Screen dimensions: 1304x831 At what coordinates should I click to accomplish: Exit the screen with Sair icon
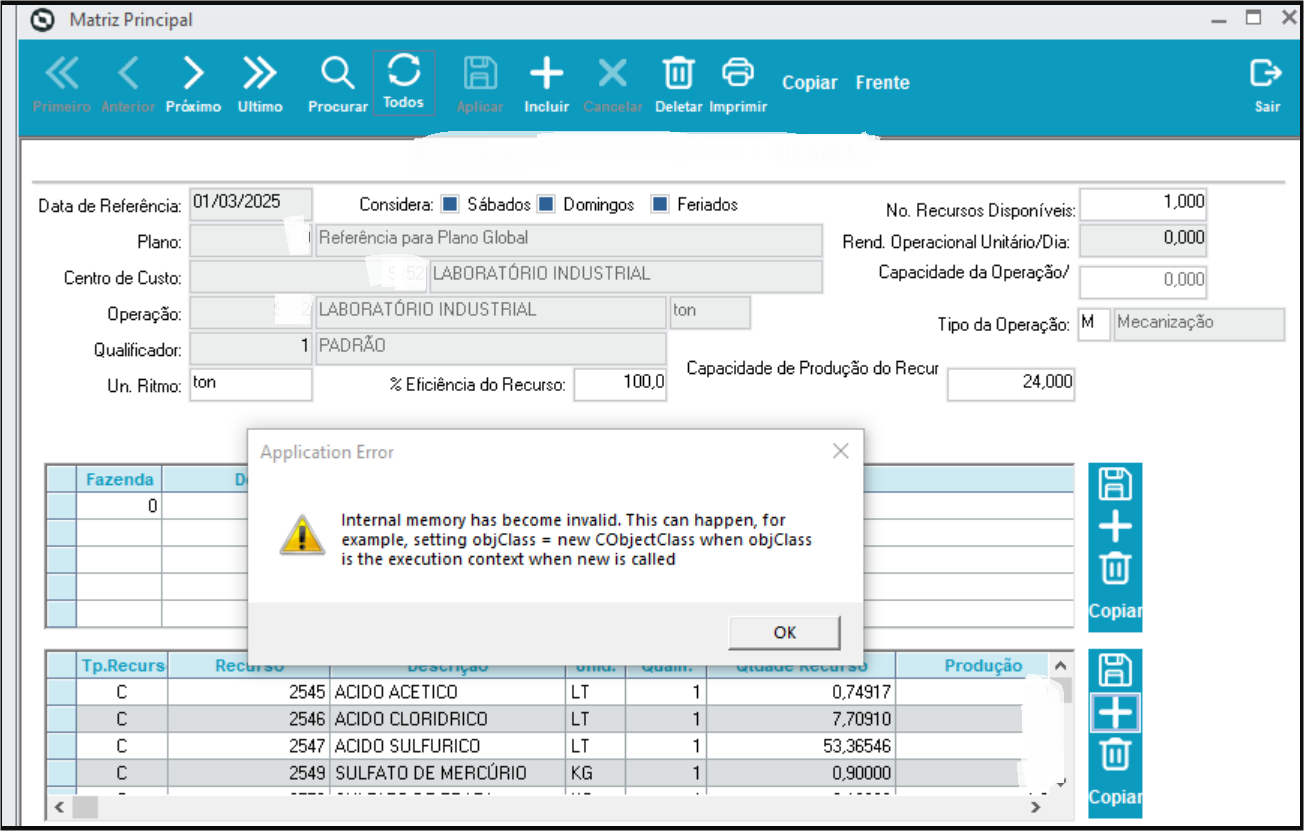point(1266,75)
